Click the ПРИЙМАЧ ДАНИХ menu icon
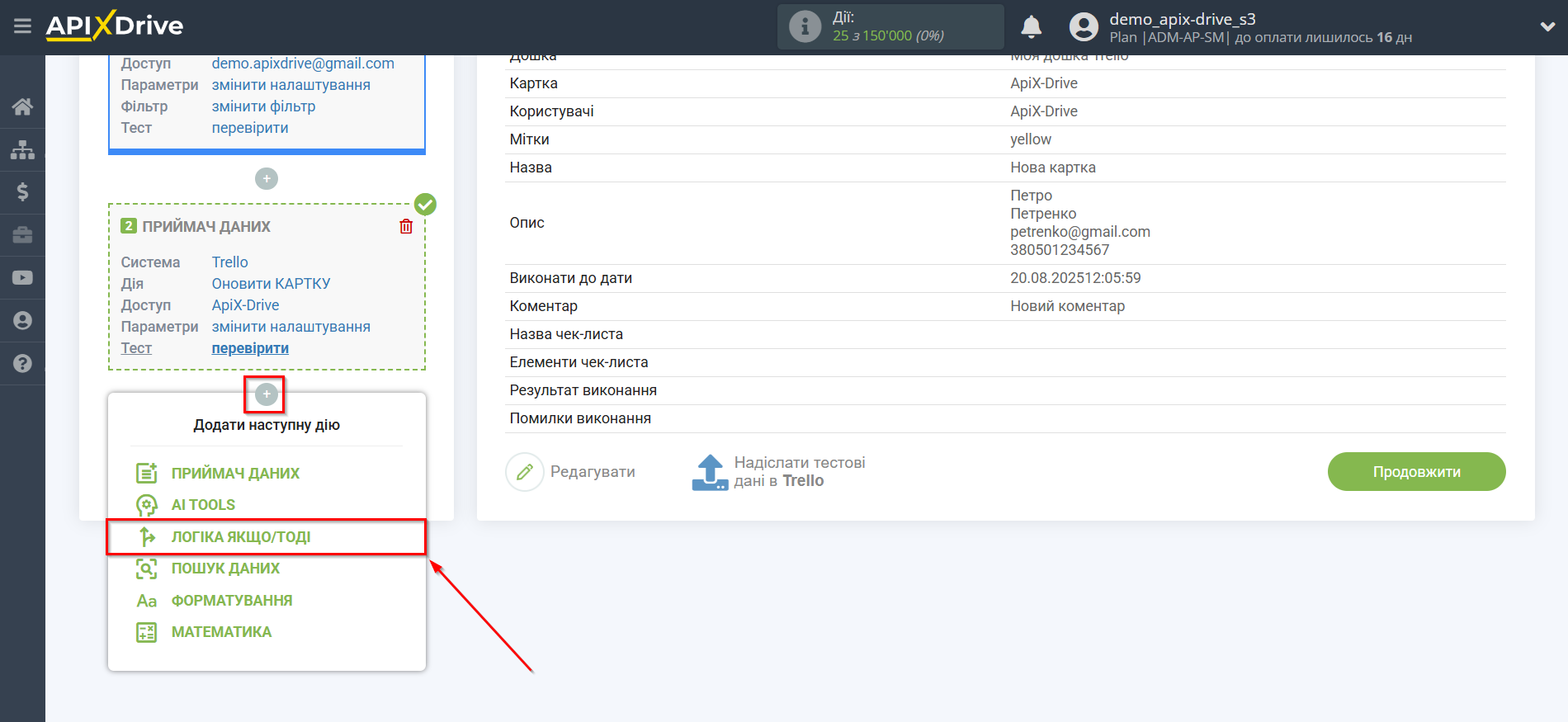The image size is (1568, 722). point(146,473)
